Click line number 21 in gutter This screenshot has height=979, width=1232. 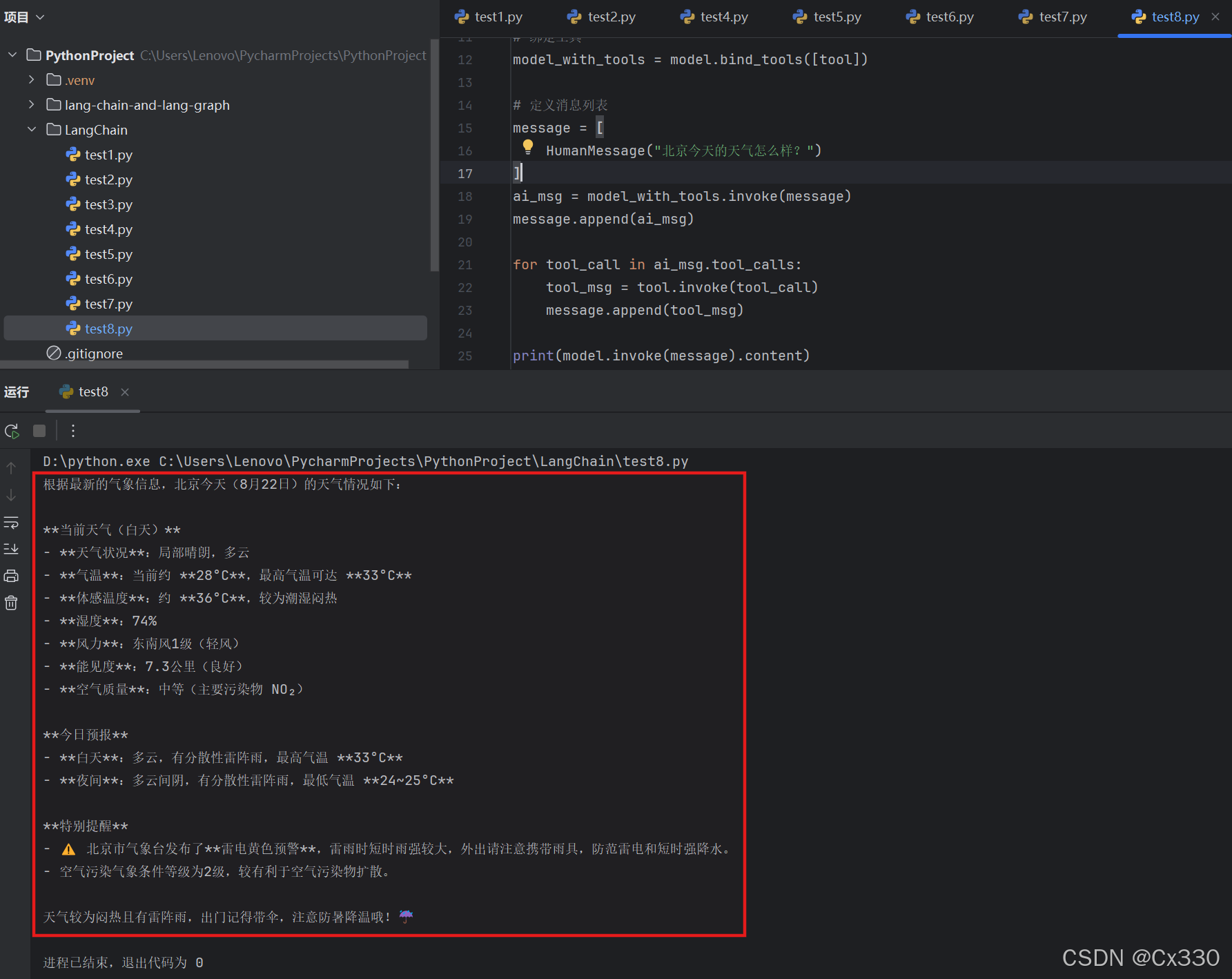click(x=465, y=264)
